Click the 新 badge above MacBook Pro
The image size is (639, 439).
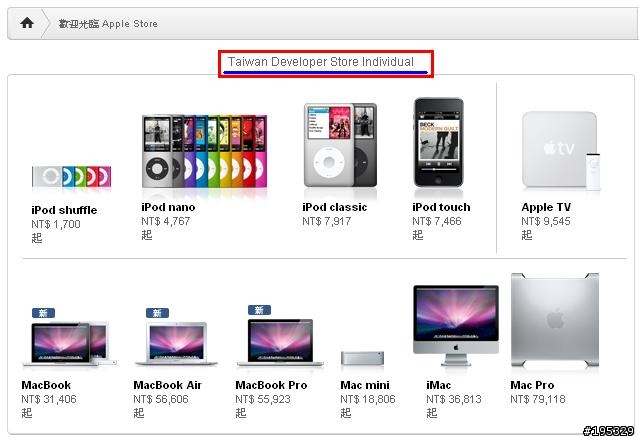coord(259,310)
